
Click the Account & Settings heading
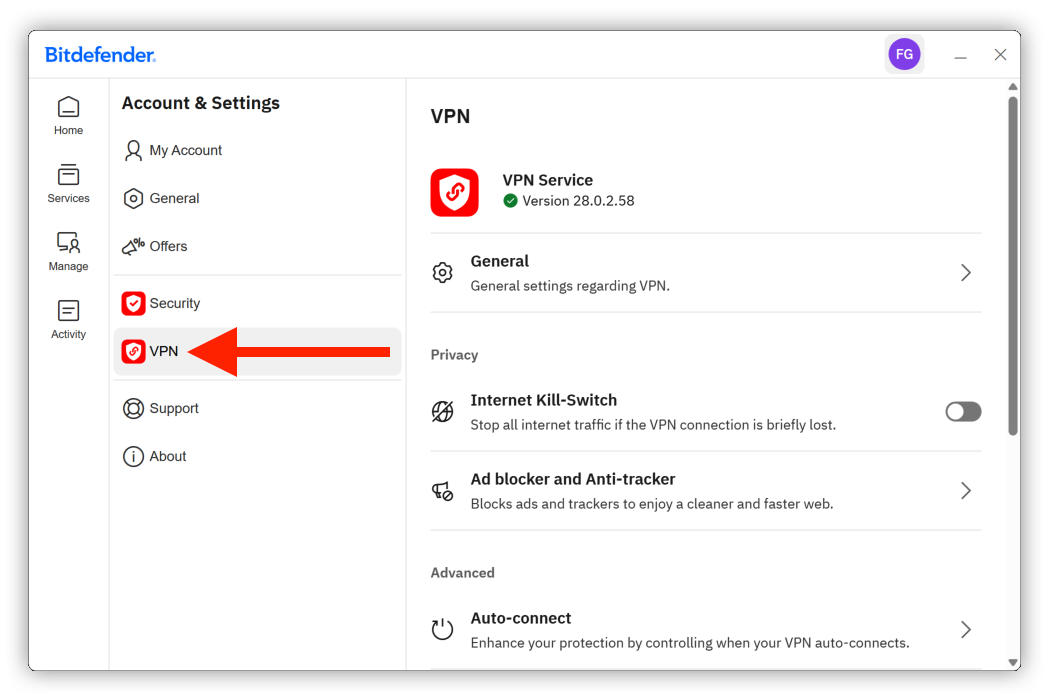pyautogui.click(x=200, y=103)
